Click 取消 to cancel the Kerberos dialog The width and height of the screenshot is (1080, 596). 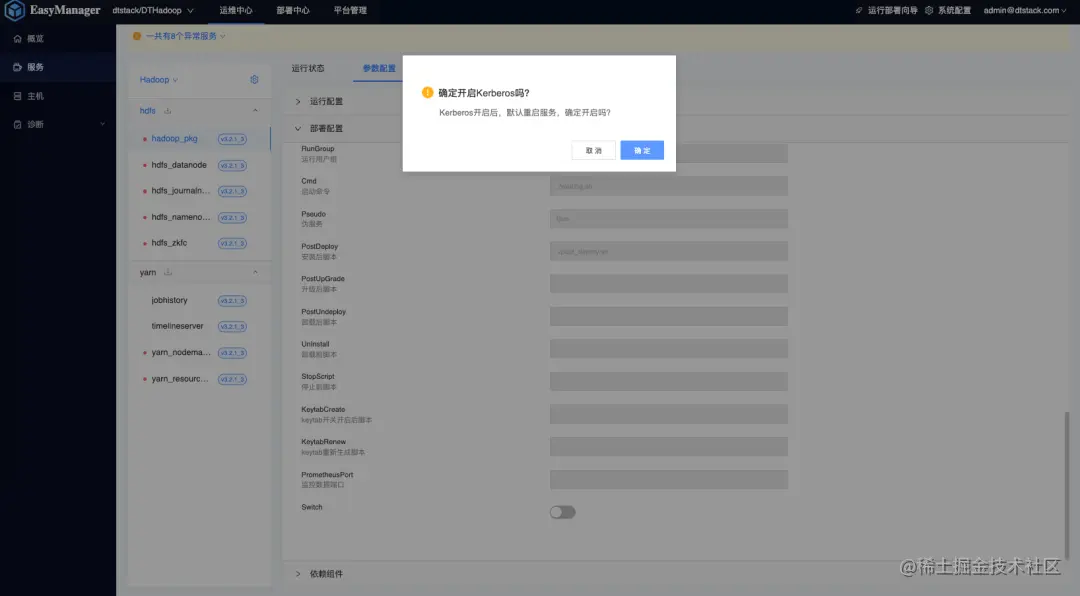(594, 150)
